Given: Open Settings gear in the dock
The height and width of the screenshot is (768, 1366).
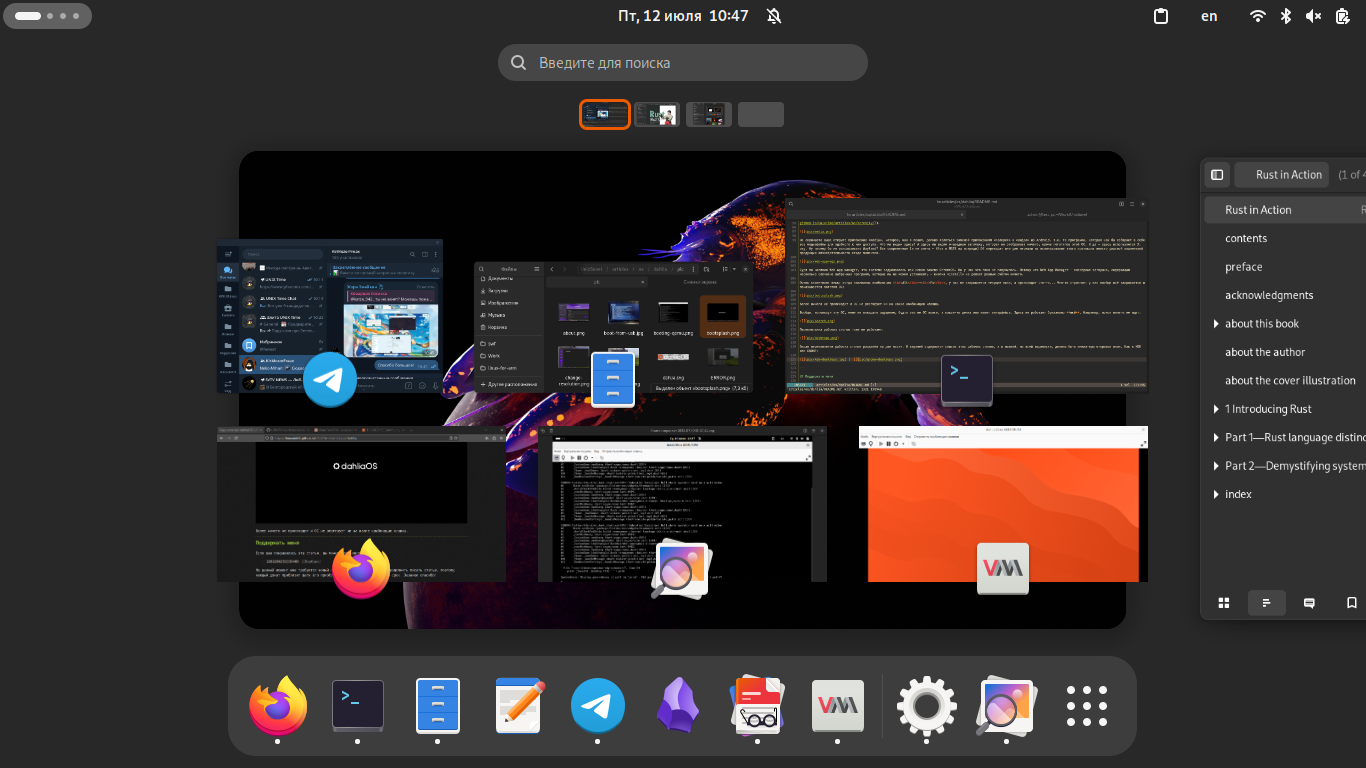Looking at the screenshot, I should pyautogui.click(x=926, y=706).
